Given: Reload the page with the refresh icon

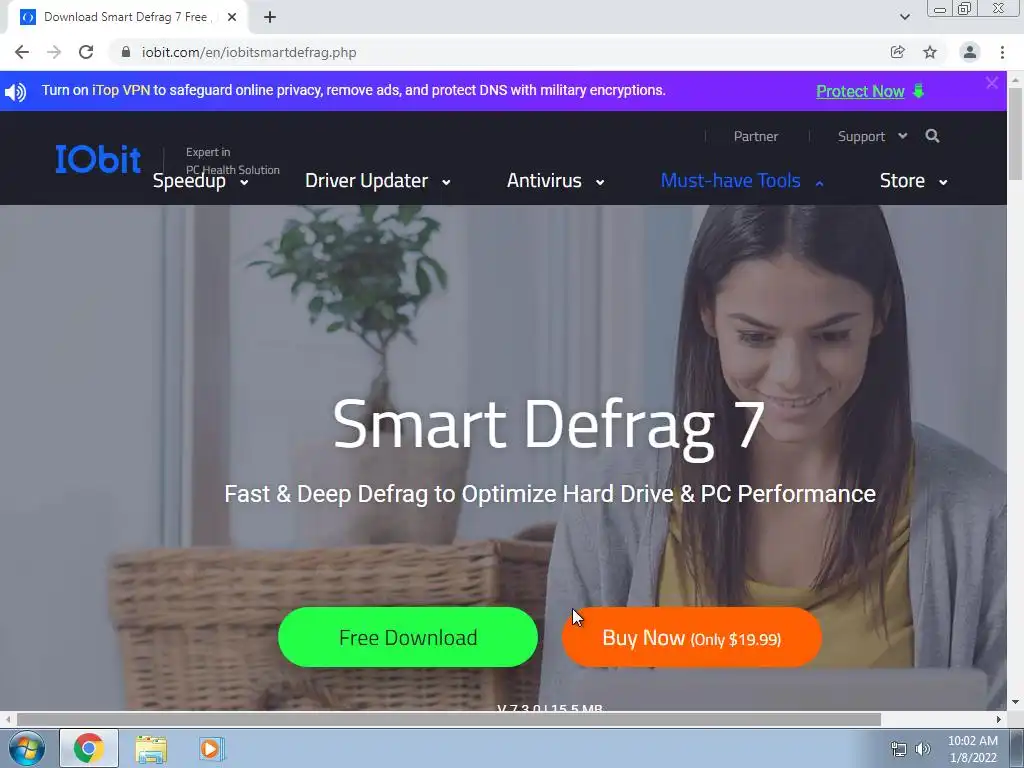Looking at the screenshot, I should coord(86,52).
